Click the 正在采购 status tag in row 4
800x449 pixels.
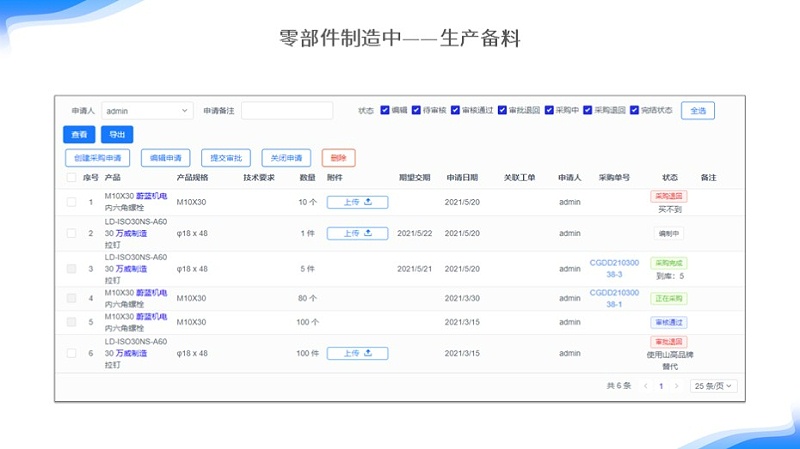click(x=668, y=298)
